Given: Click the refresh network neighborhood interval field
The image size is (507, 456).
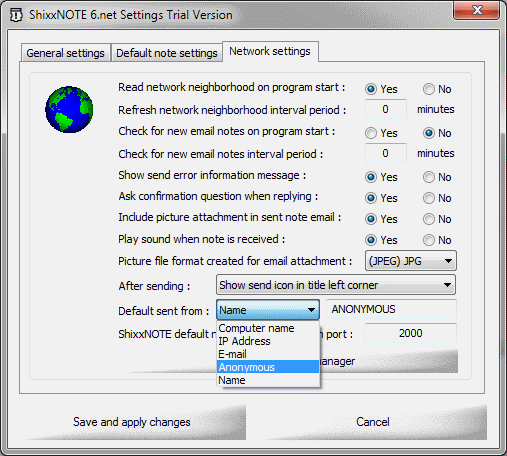Looking at the screenshot, I should (x=386, y=109).
